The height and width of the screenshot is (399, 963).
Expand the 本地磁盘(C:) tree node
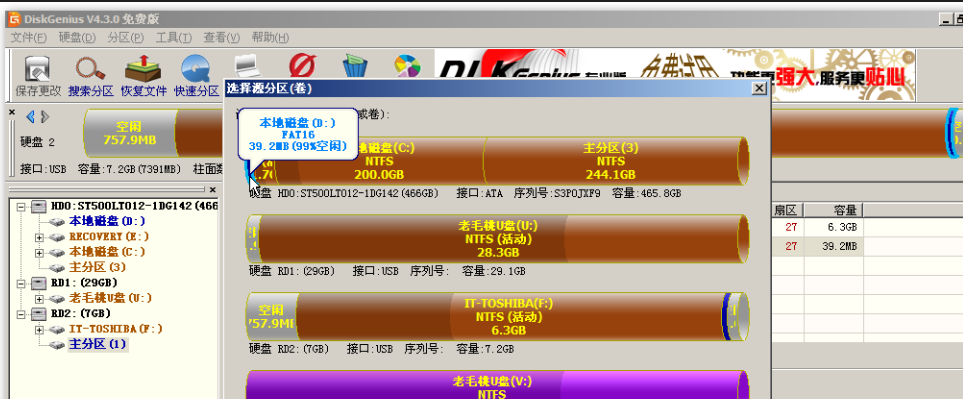[x=39, y=252]
